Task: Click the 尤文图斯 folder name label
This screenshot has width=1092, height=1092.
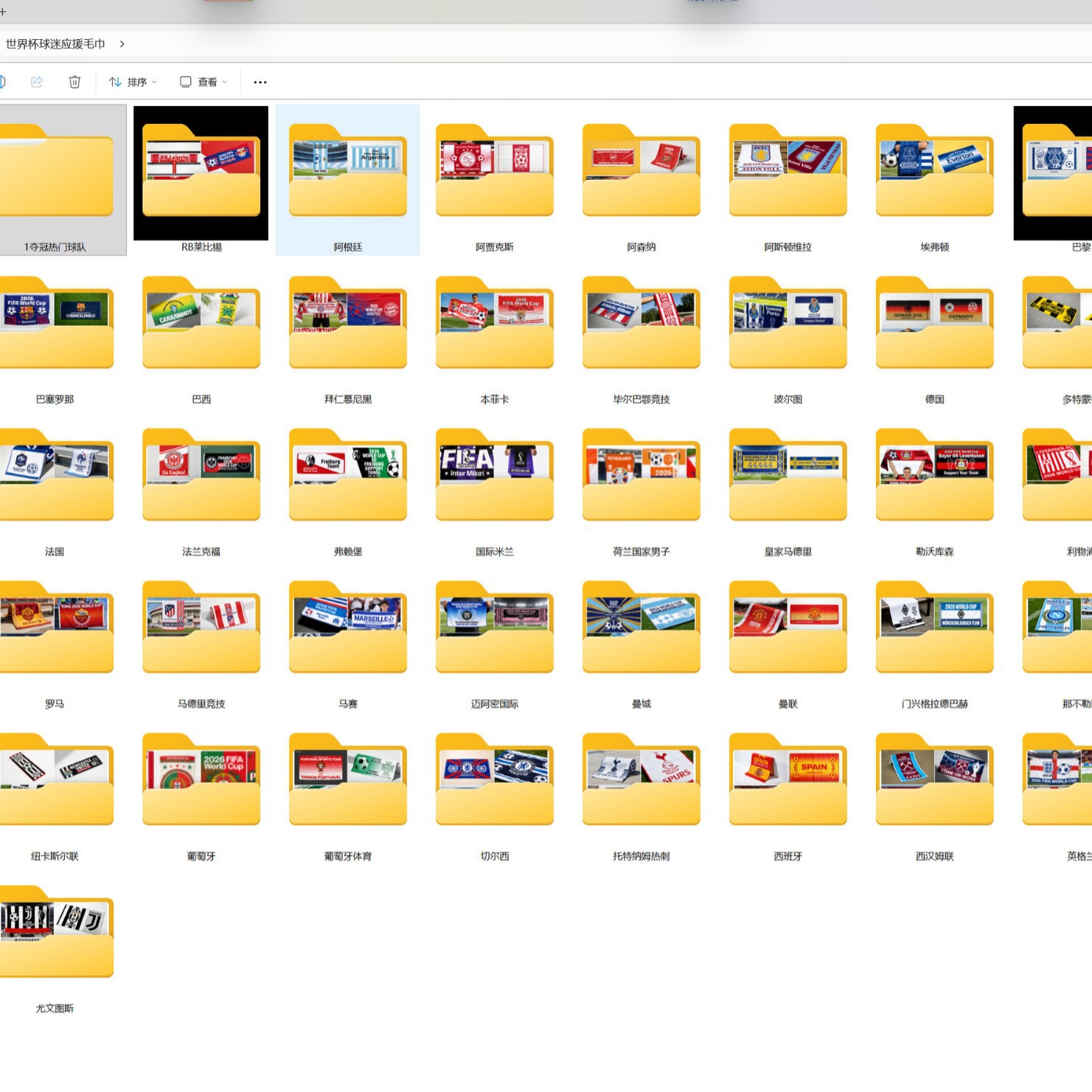Action: pos(55,1009)
